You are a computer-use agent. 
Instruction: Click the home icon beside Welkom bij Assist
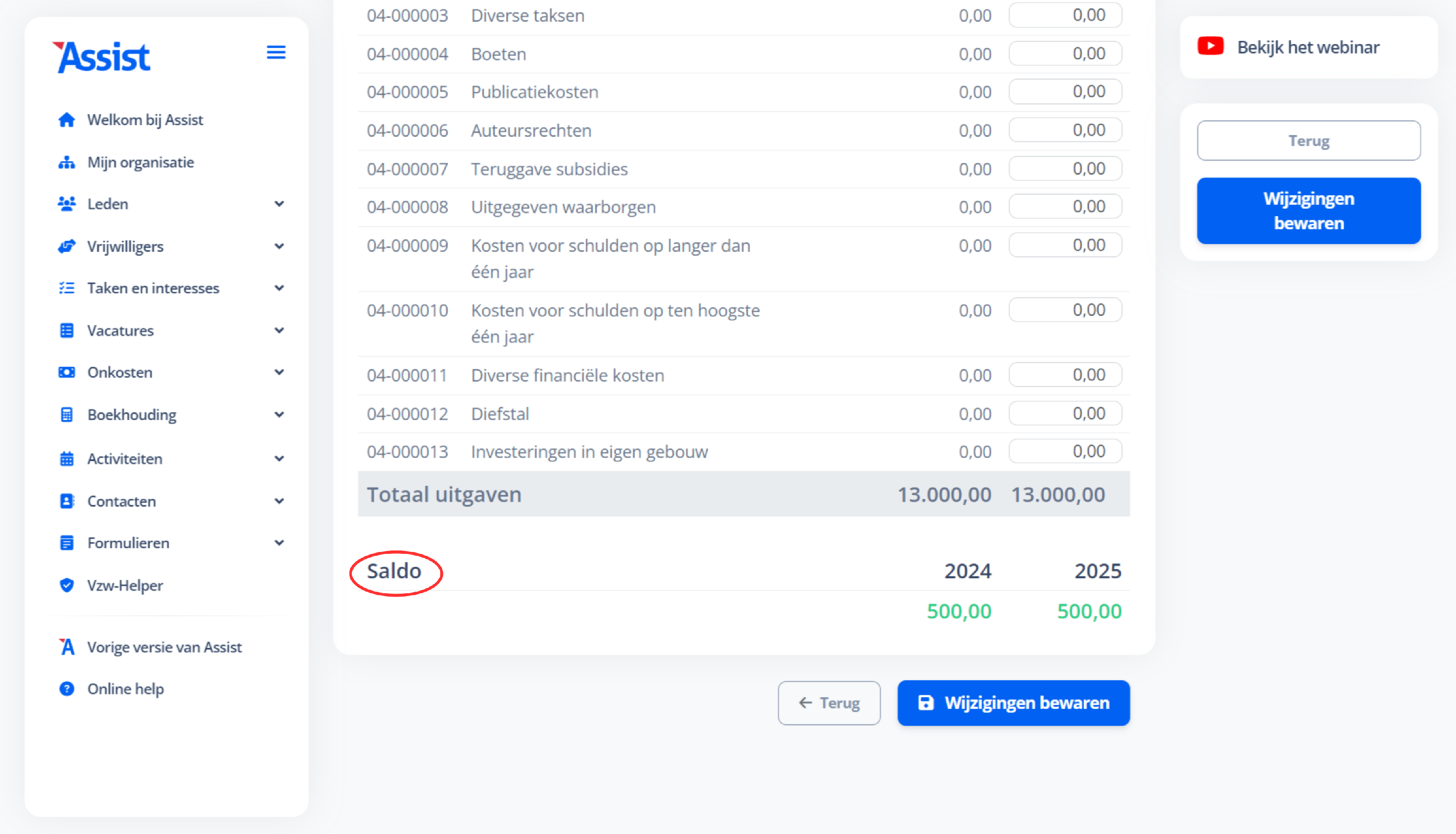coord(66,120)
